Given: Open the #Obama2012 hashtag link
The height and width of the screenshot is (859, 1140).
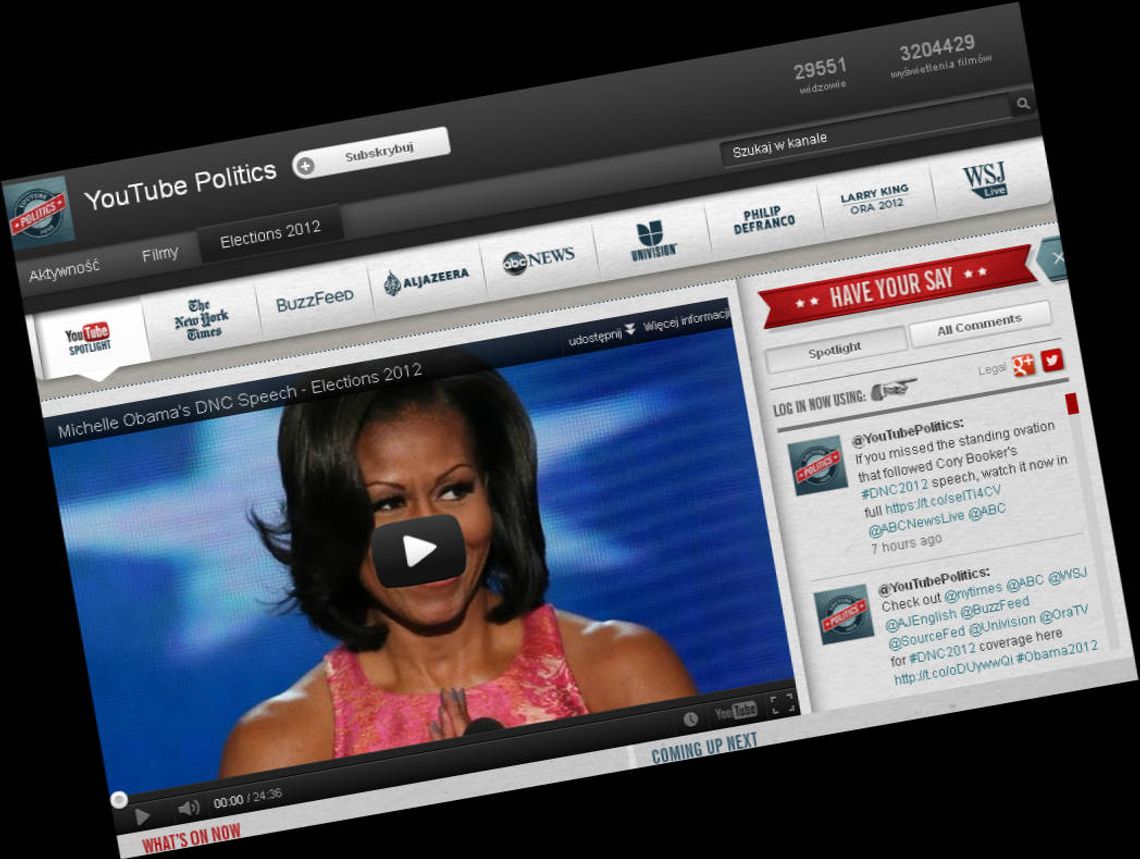Looking at the screenshot, I should 1057,651.
